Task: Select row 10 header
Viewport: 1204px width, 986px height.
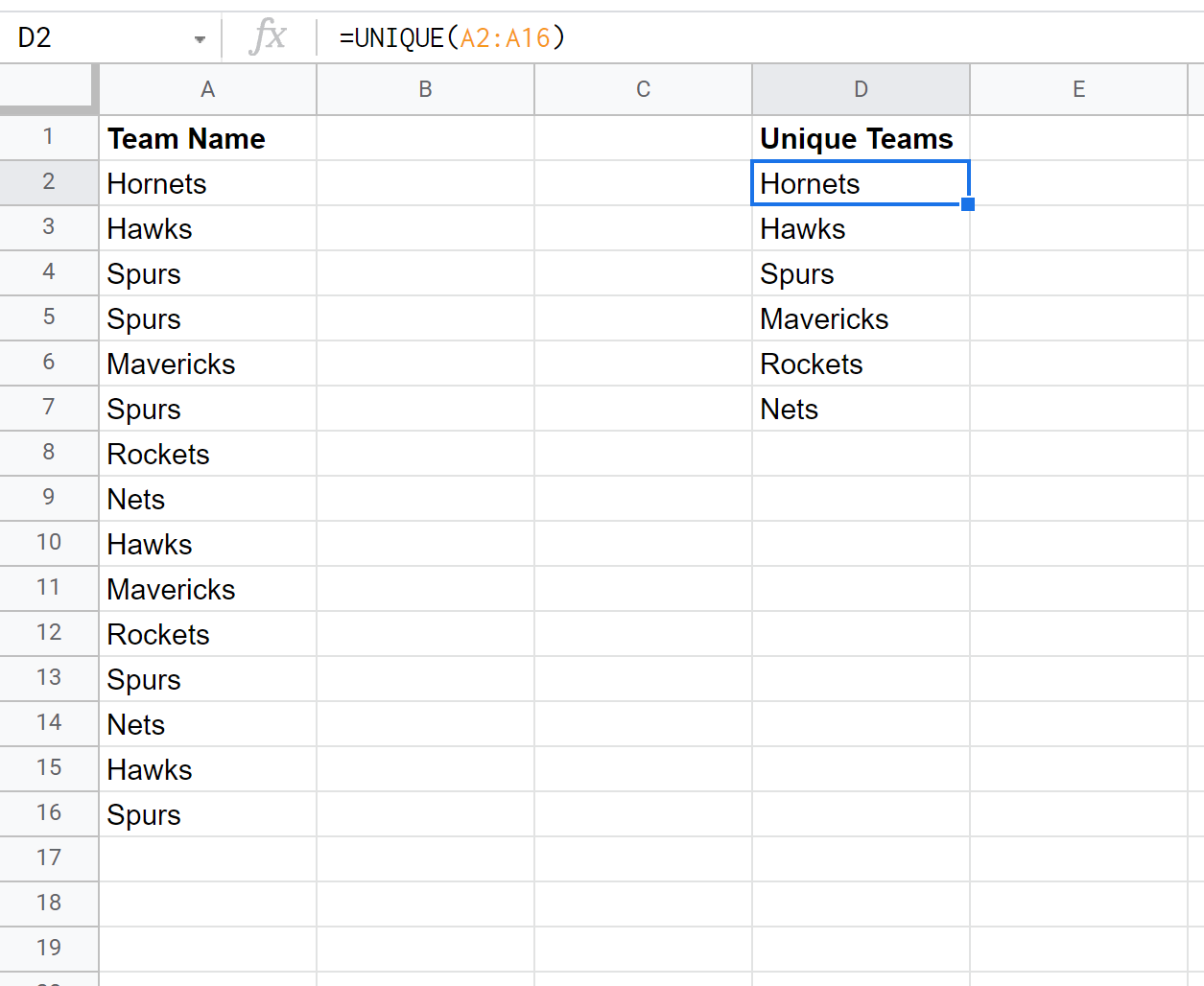Action: pyautogui.click(x=48, y=542)
